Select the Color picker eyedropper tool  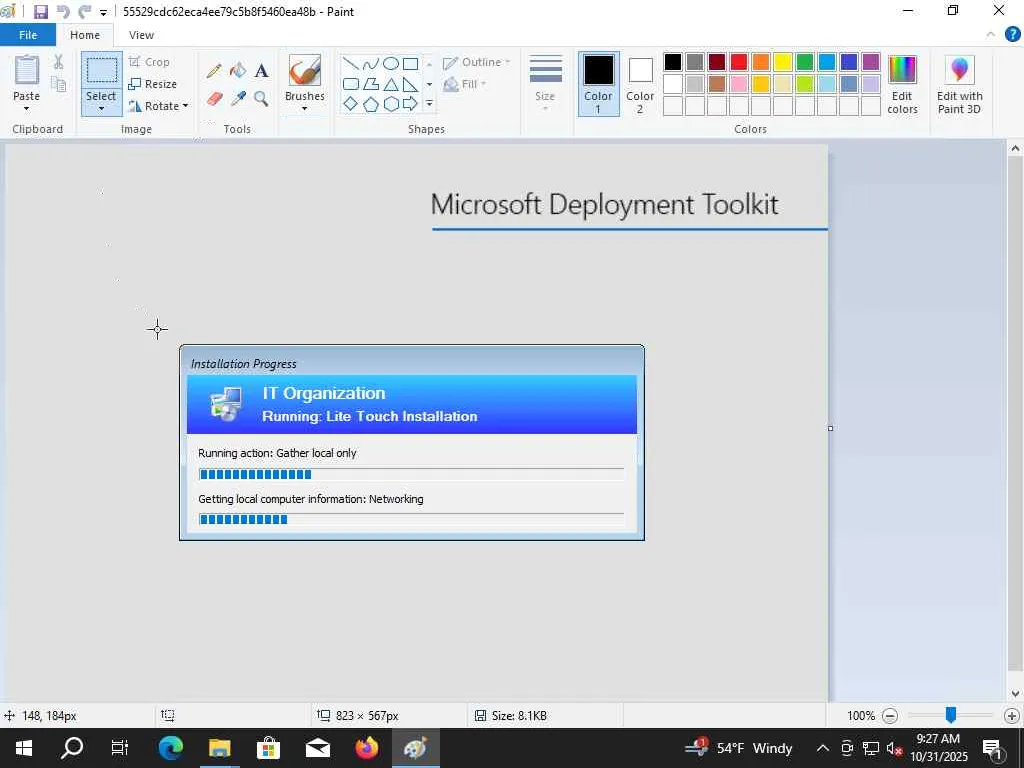[238, 99]
